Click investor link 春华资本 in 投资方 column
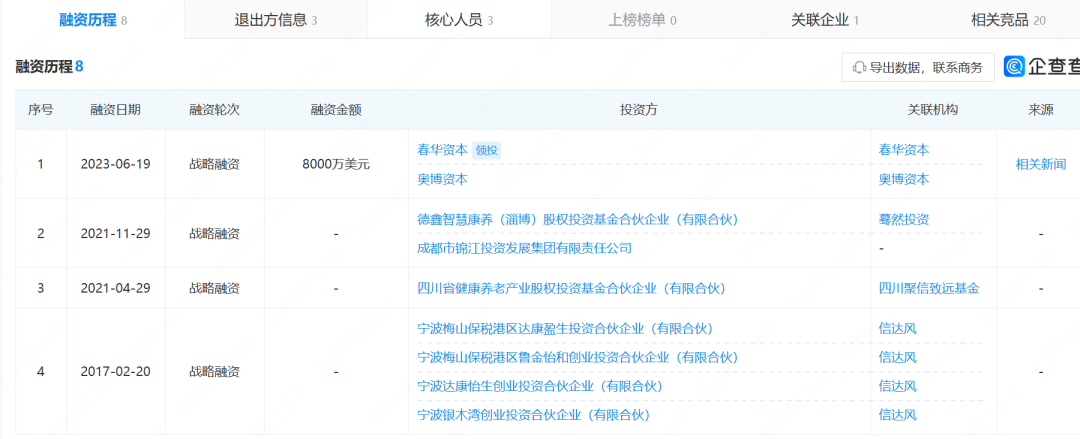The width and height of the screenshot is (1080, 439). click(x=442, y=149)
